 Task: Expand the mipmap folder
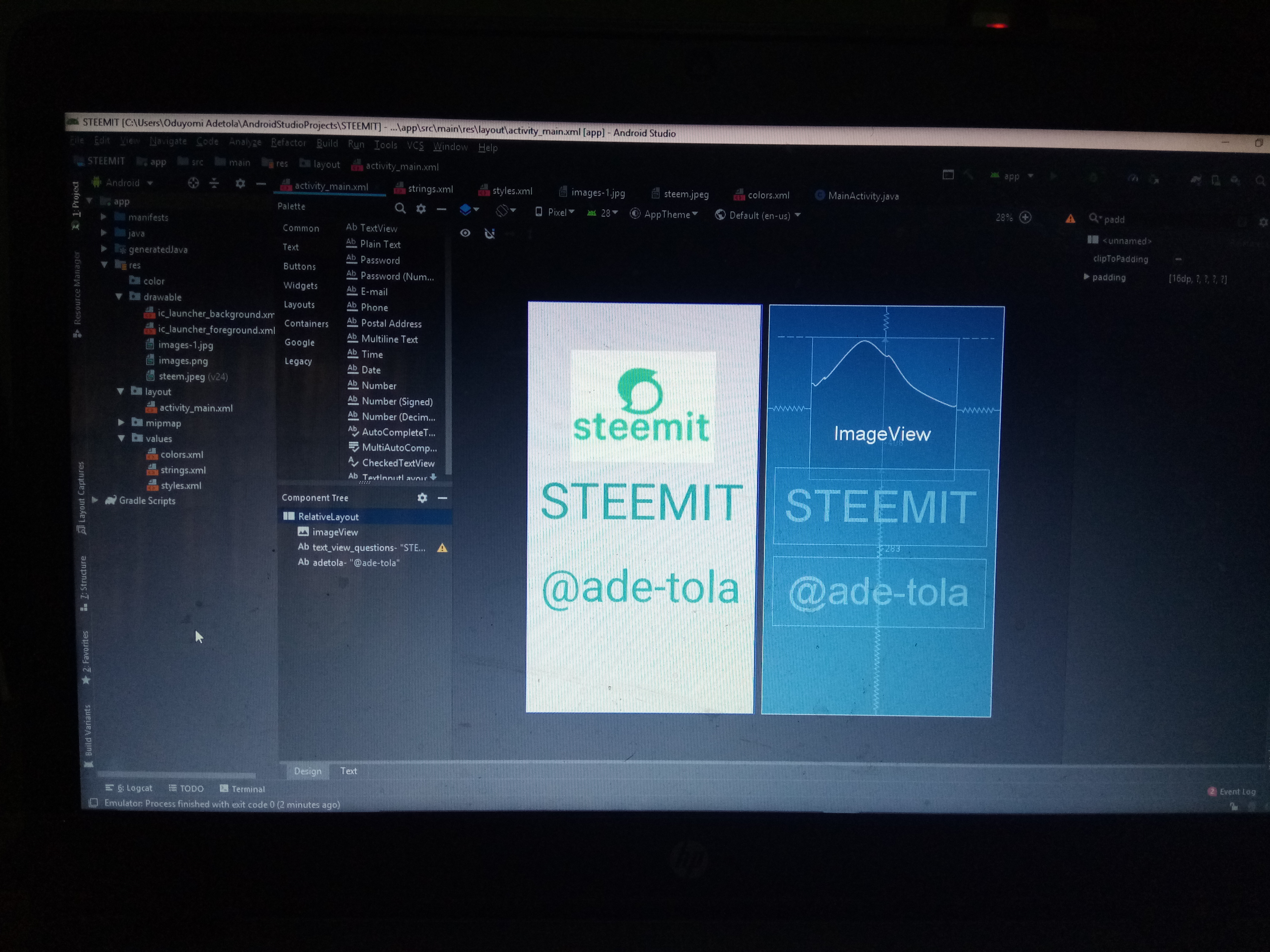tap(121, 422)
